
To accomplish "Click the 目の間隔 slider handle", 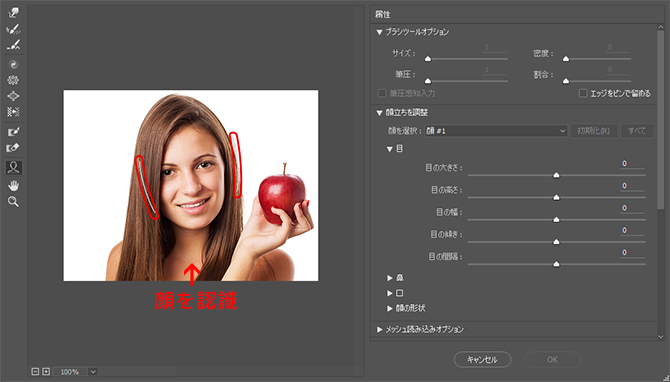I will pos(556,264).
